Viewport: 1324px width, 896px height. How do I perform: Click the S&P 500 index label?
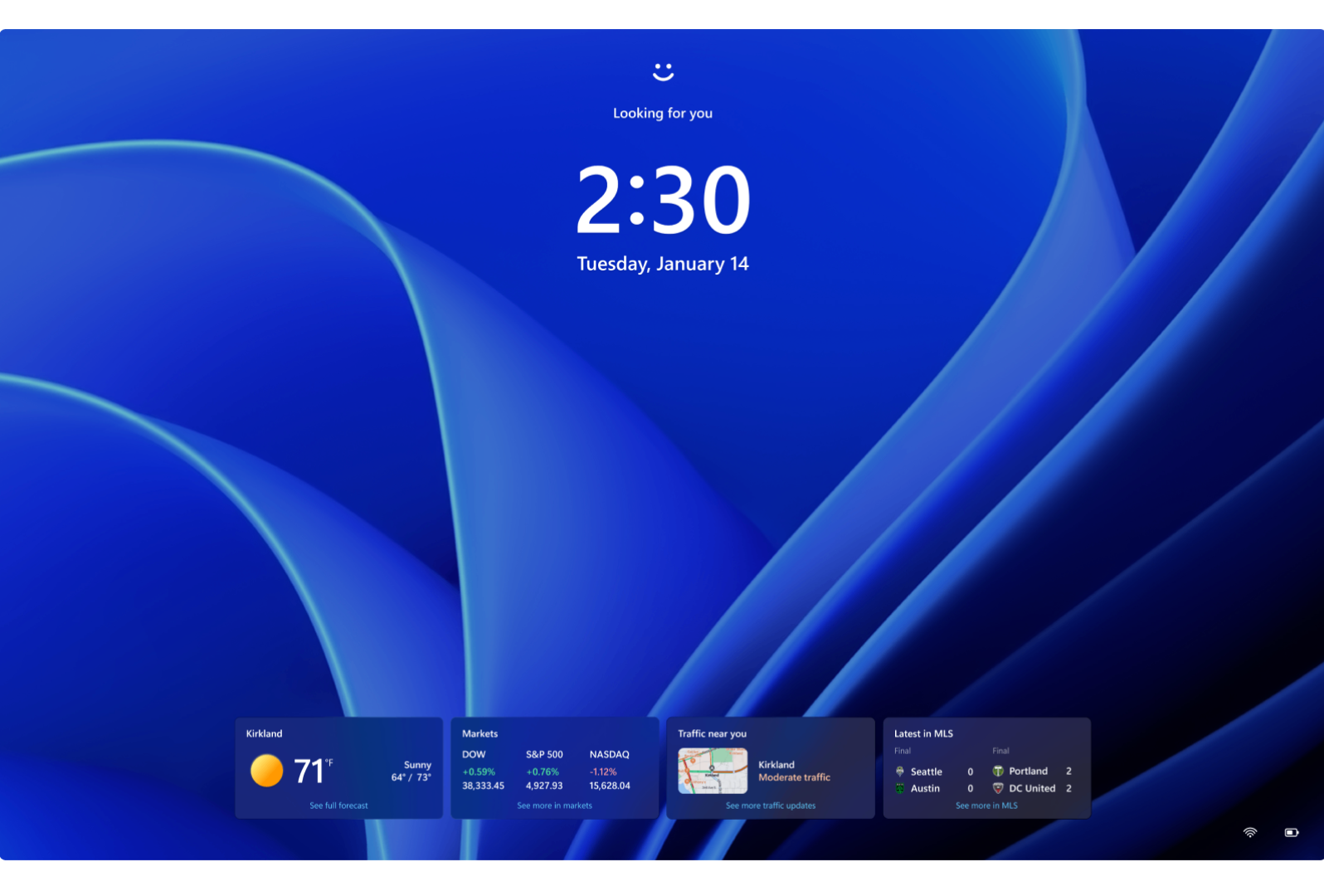pyautogui.click(x=544, y=754)
